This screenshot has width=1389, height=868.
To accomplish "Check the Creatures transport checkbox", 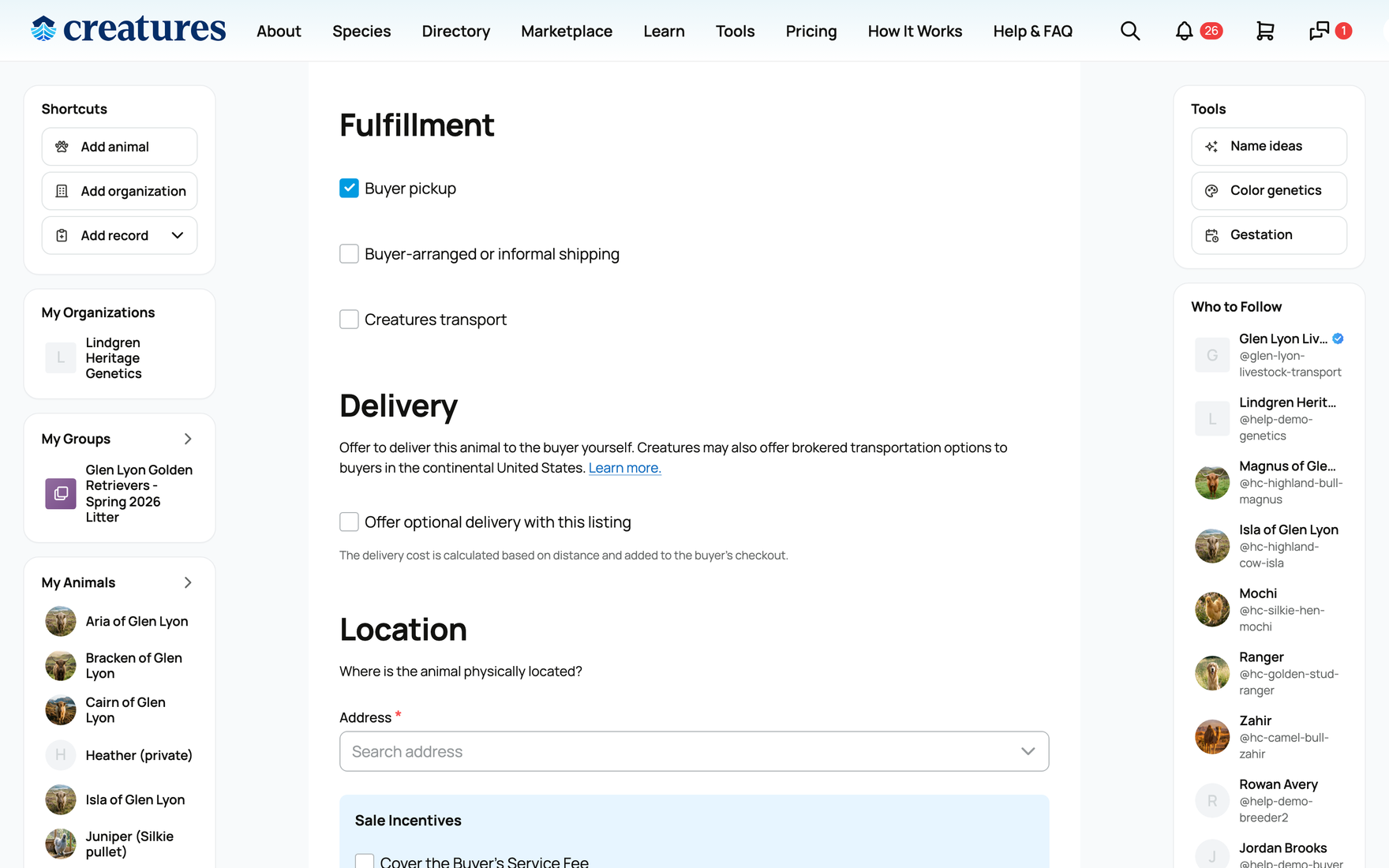I will [349, 319].
